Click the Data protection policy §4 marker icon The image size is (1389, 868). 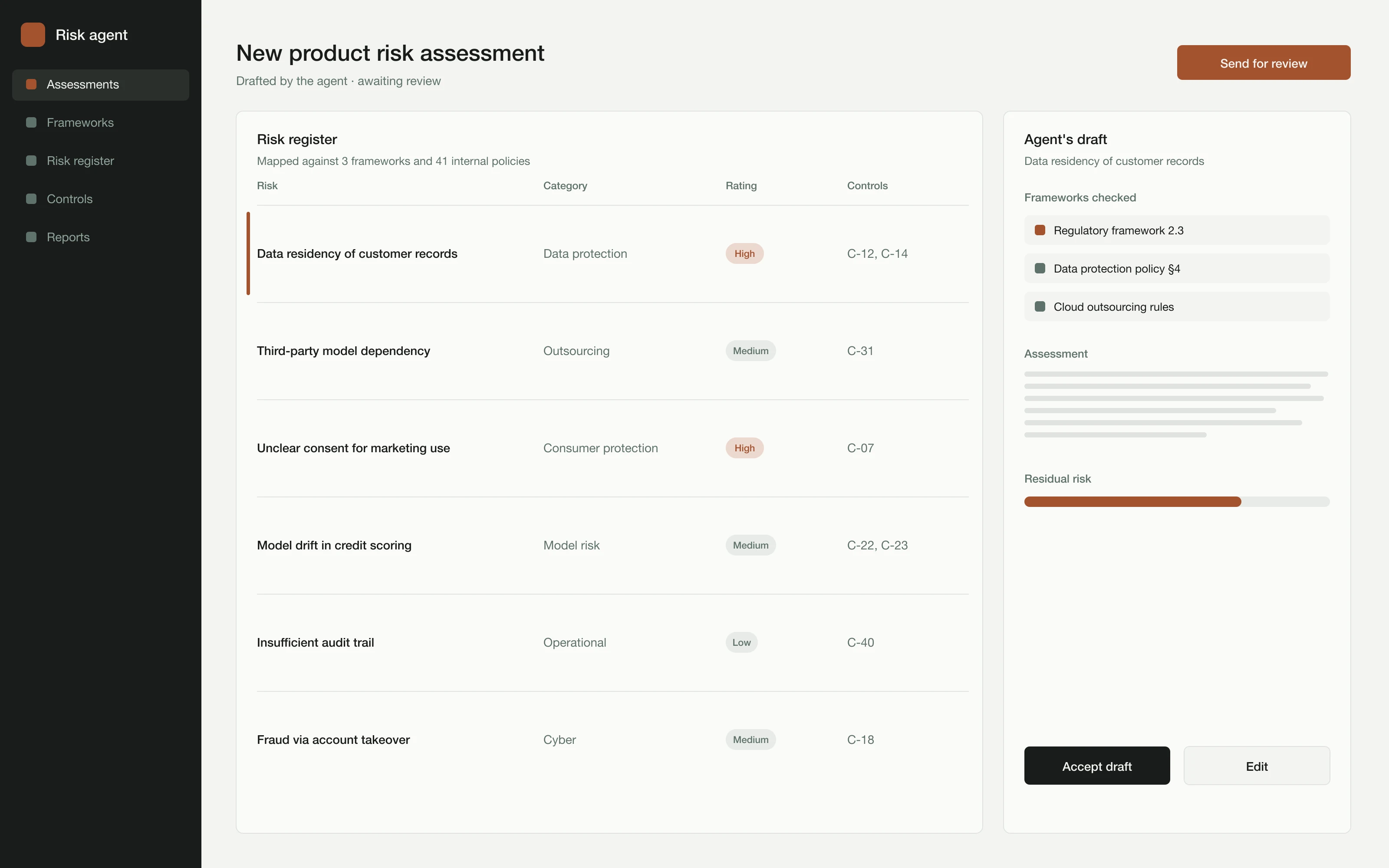(1040, 269)
